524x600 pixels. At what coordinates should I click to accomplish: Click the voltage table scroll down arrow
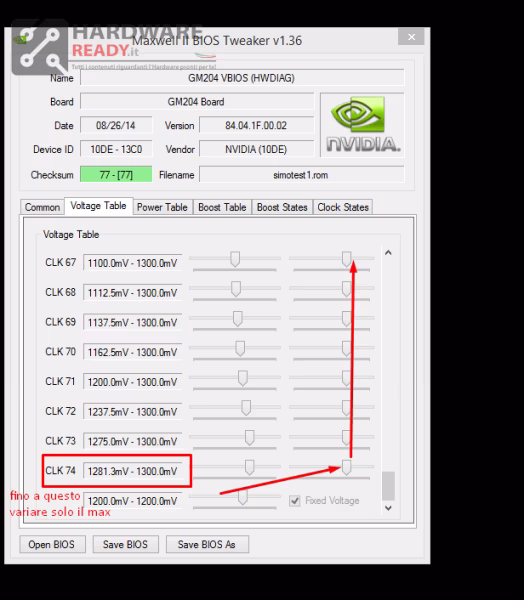tap(388, 508)
